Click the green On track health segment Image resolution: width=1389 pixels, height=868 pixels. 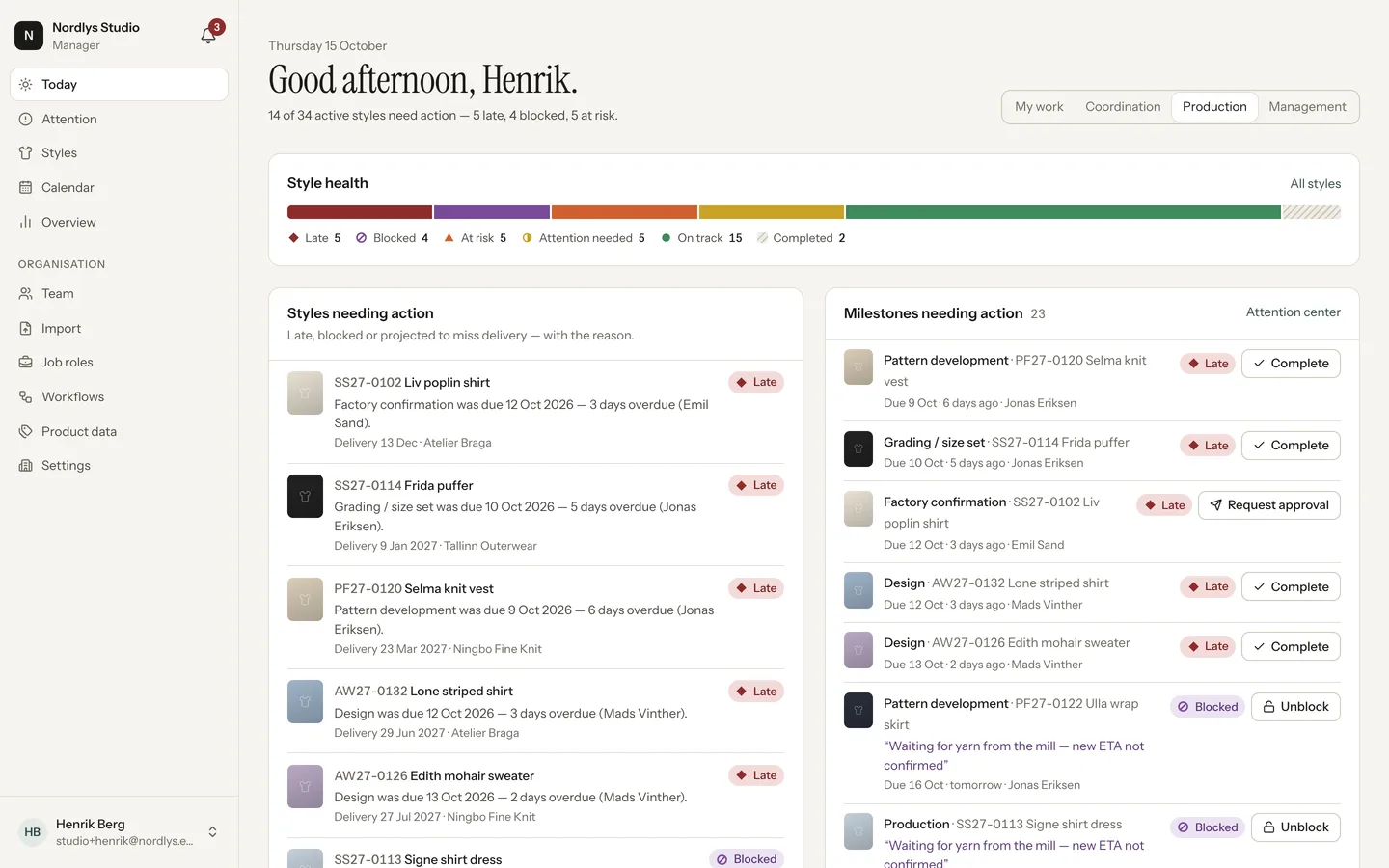(1063, 212)
